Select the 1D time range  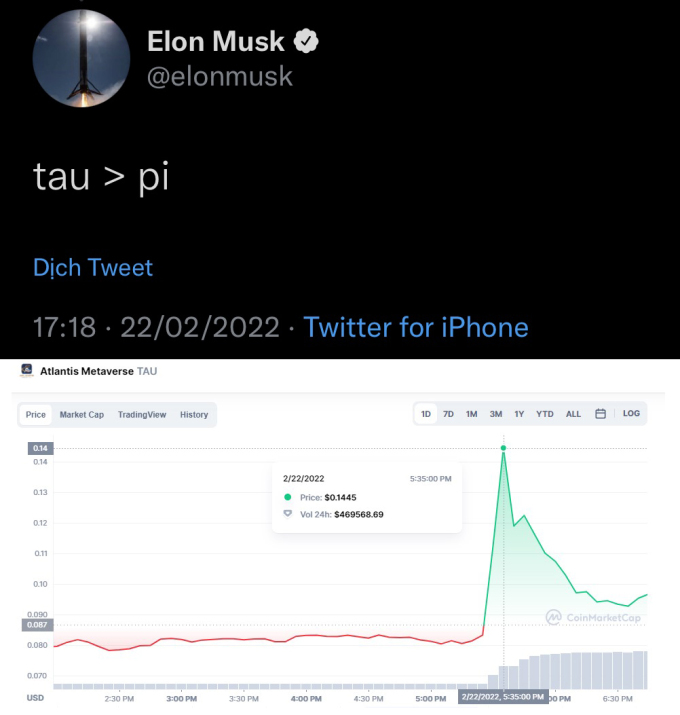point(426,414)
